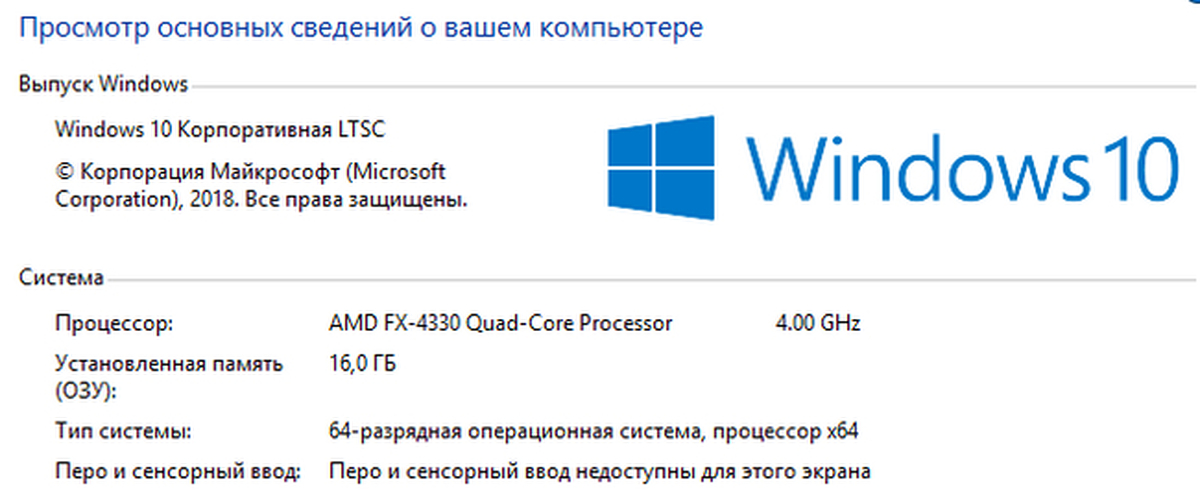Click the "Перо и сенсорный ввод:" label
Screen dimensions: 1200x504
177,470
